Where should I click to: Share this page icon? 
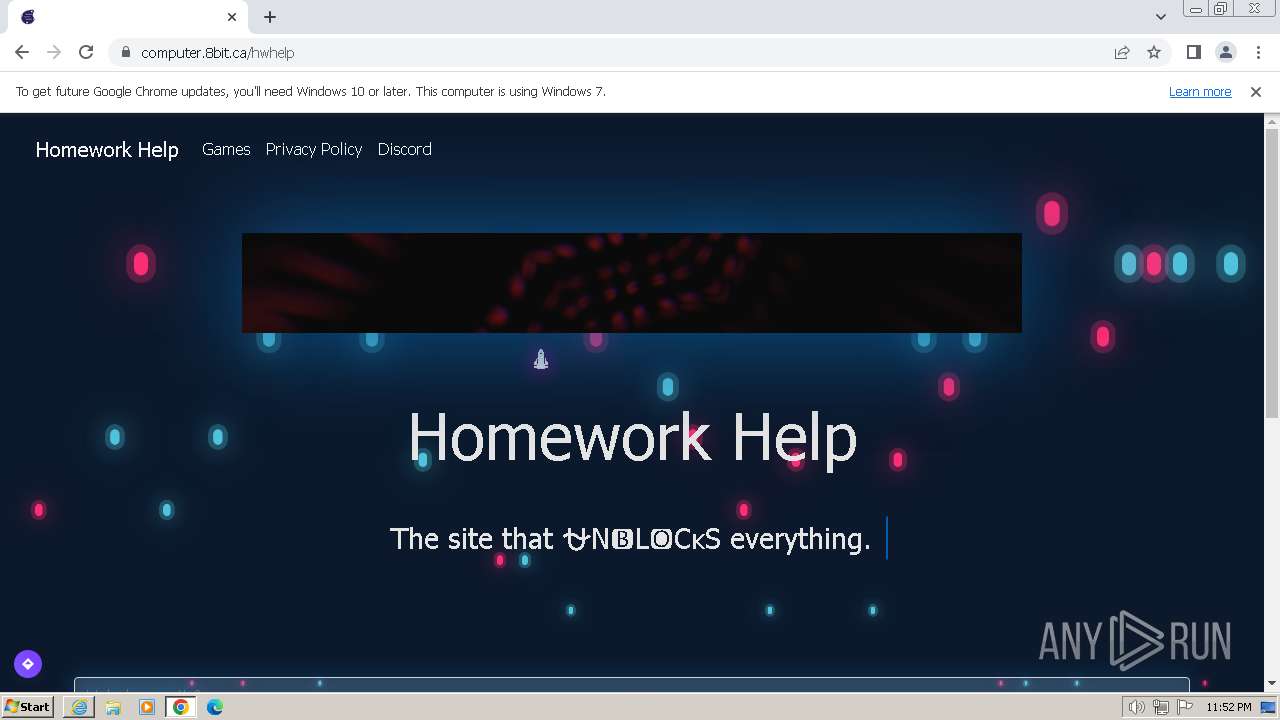1122,52
